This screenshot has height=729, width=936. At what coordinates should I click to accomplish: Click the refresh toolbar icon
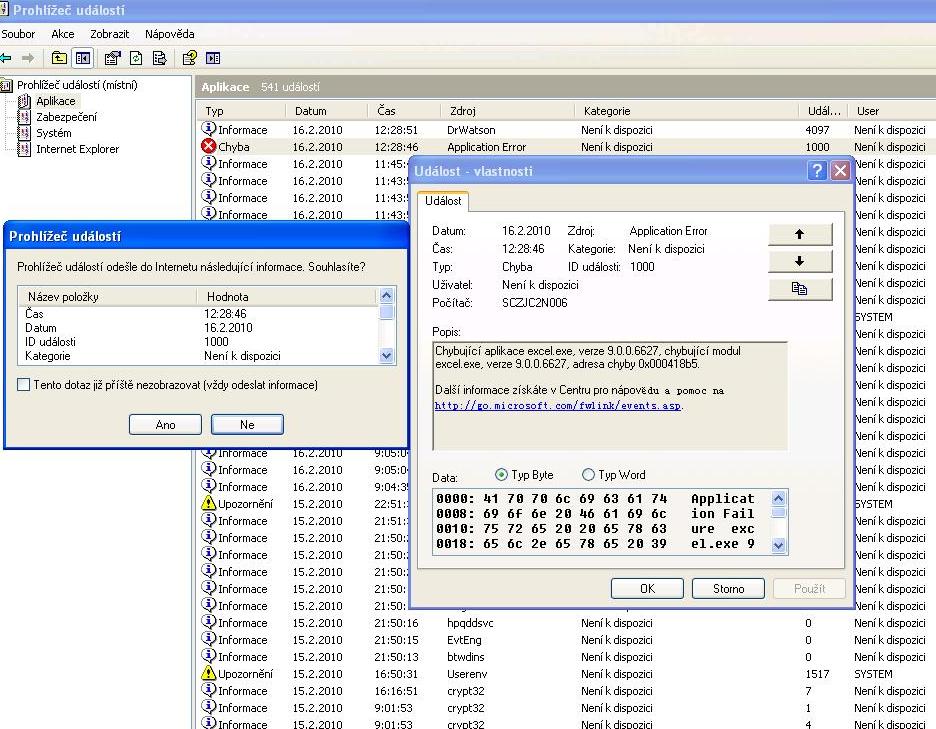tap(136, 58)
